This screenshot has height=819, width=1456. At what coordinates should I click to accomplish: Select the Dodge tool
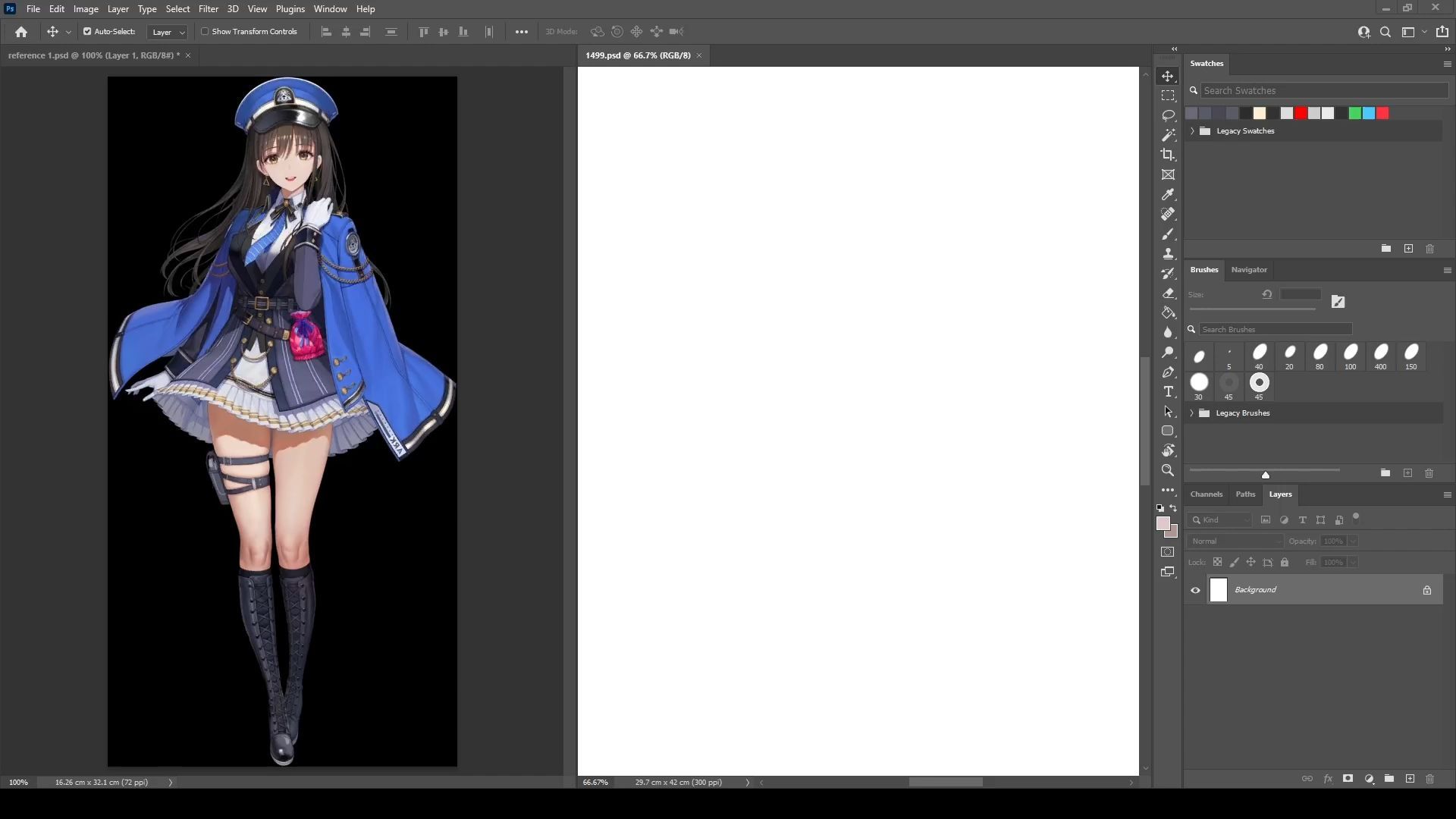pos(1168,352)
